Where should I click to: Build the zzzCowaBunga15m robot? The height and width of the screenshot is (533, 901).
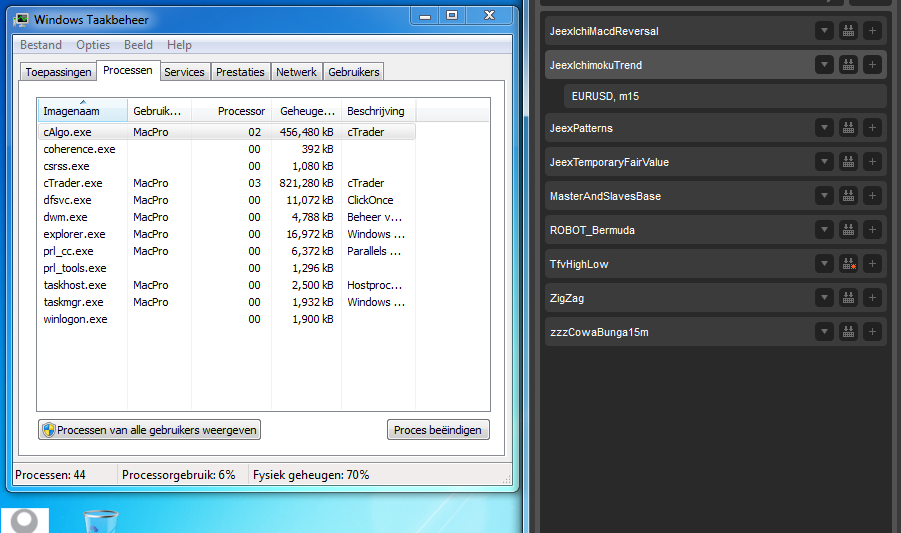848,331
